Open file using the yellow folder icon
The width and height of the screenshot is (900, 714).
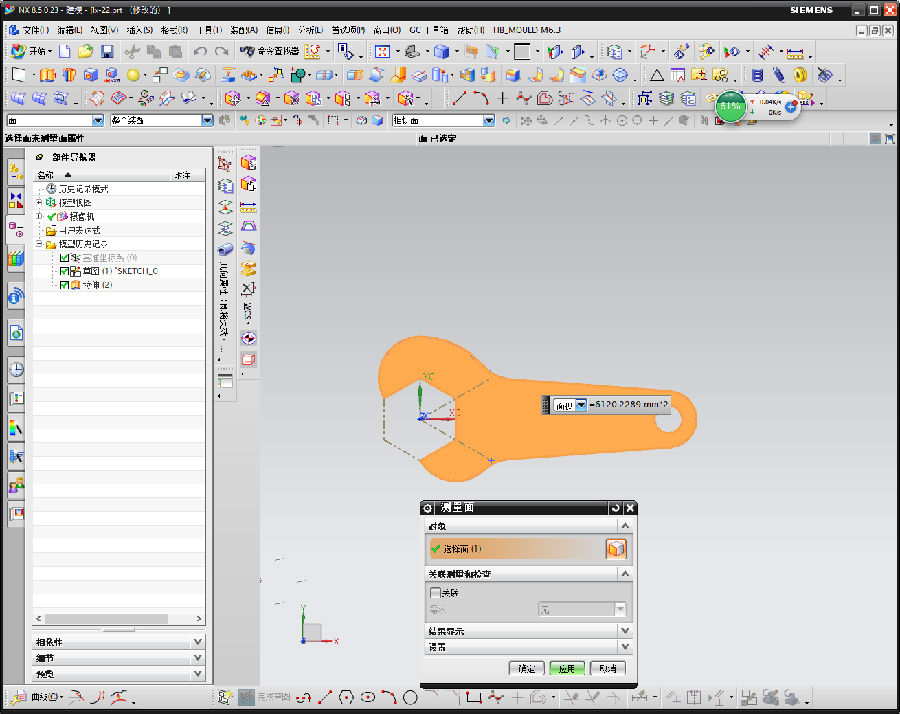tap(85, 51)
